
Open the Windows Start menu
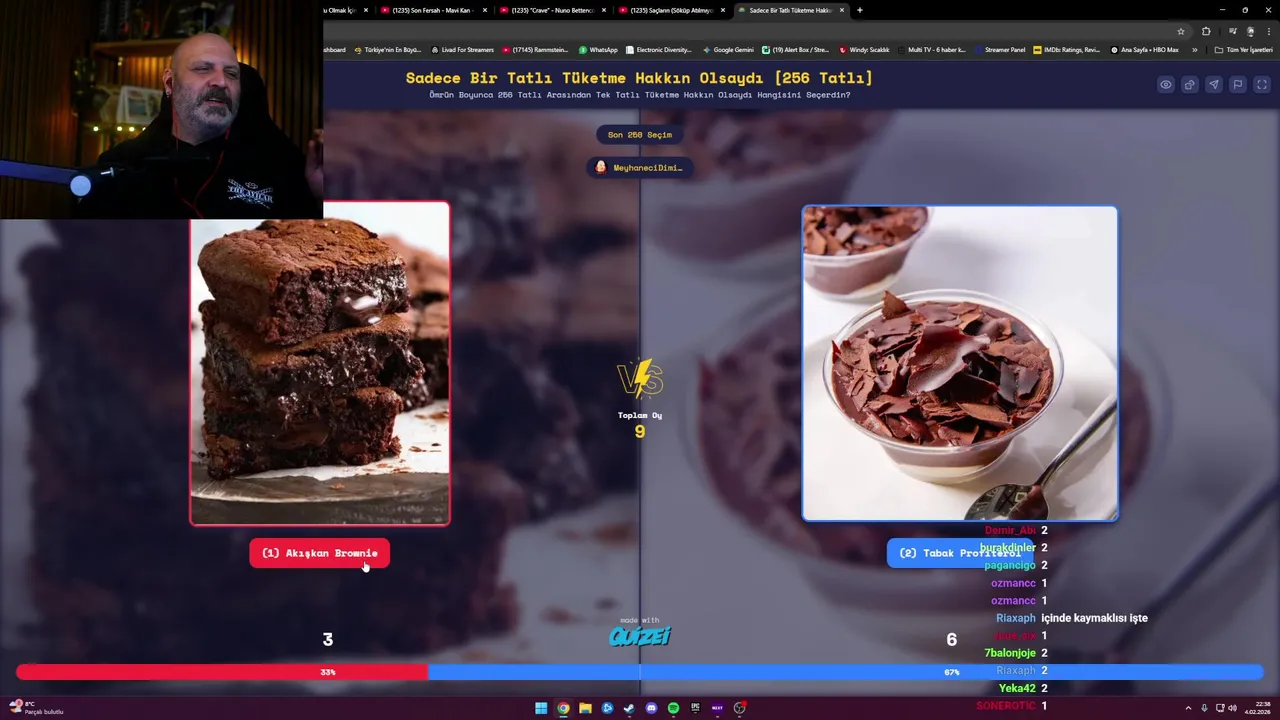point(541,708)
